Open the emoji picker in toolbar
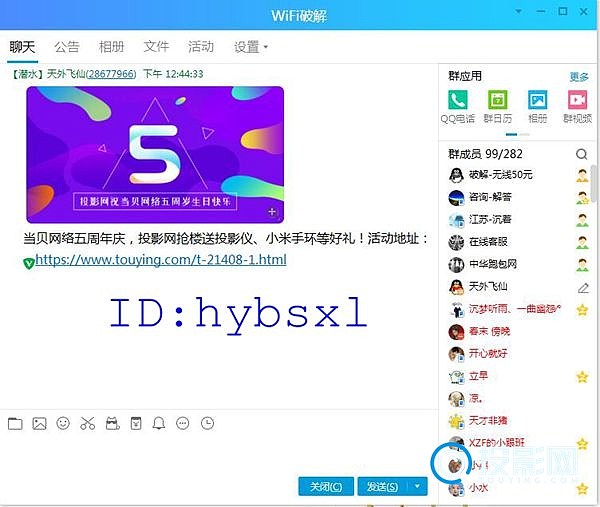Screen dimensions: 600x507 (x=63, y=423)
